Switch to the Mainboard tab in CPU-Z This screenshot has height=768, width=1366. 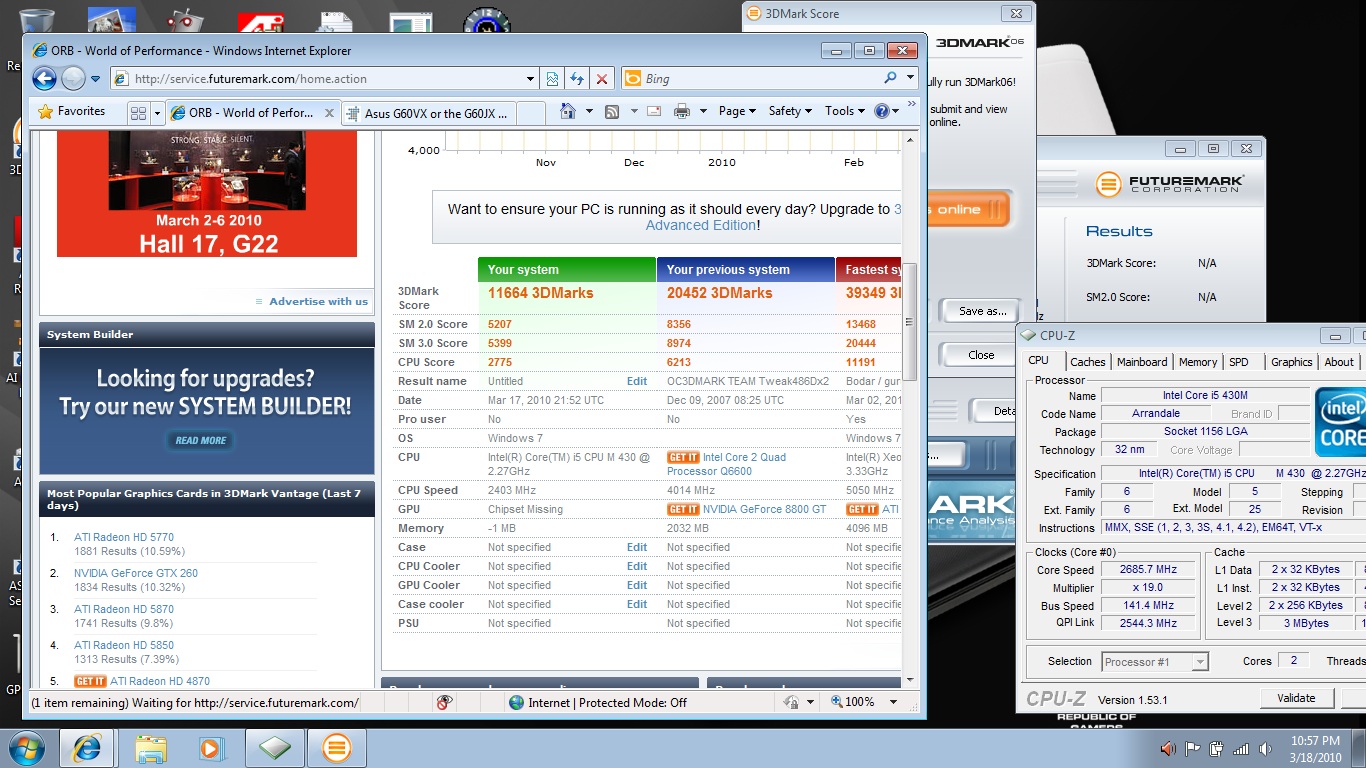(1142, 362)
